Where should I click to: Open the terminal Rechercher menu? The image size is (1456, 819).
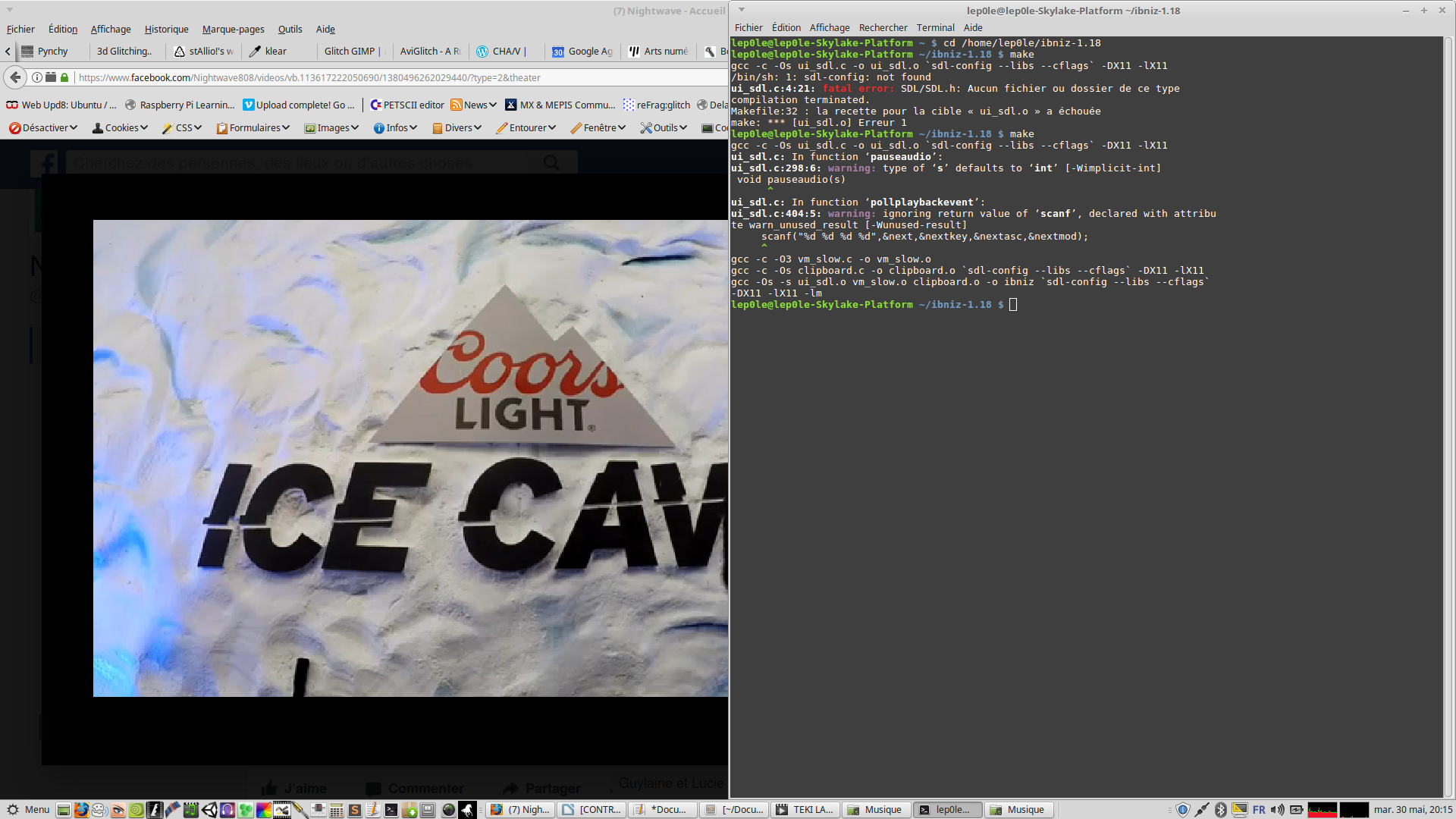click(x=883, y=28)
